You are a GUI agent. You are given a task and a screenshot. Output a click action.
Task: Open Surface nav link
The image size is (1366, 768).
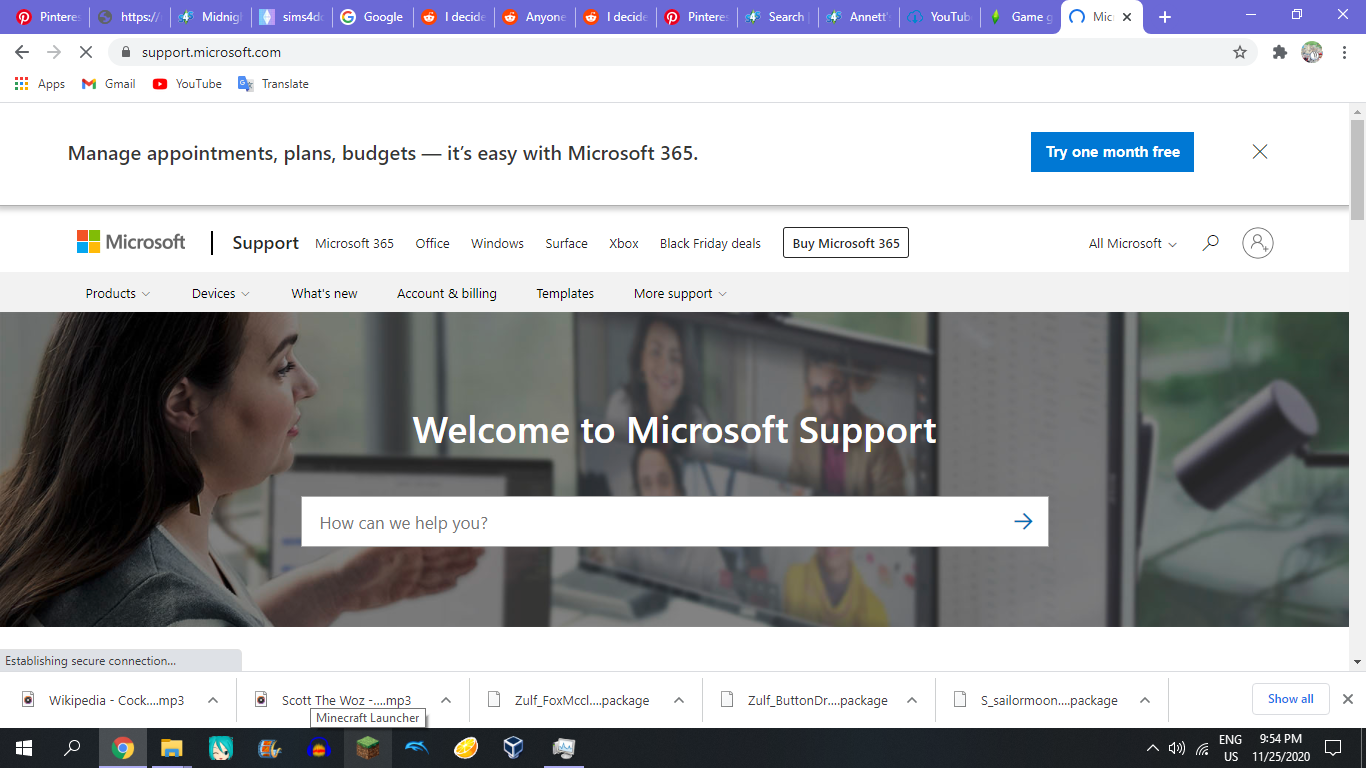coord(566,243)
